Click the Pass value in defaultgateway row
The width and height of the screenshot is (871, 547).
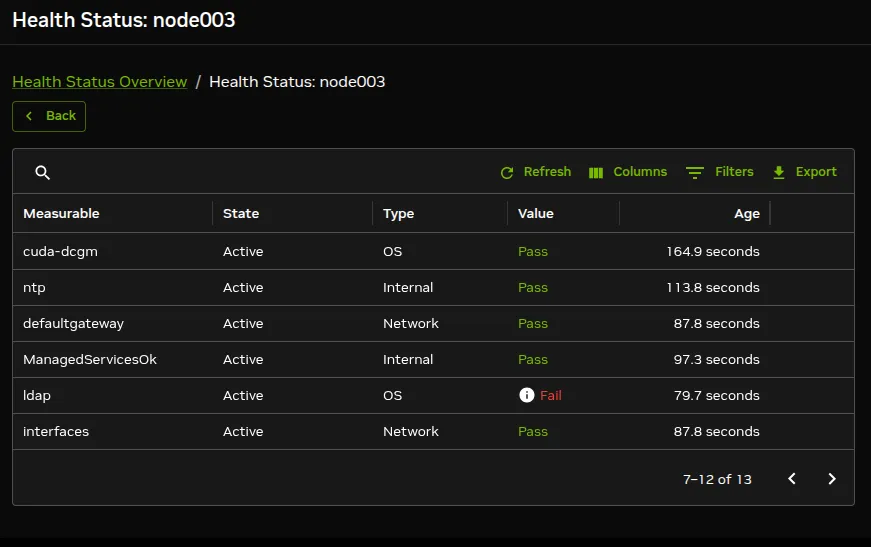point(533,324)
